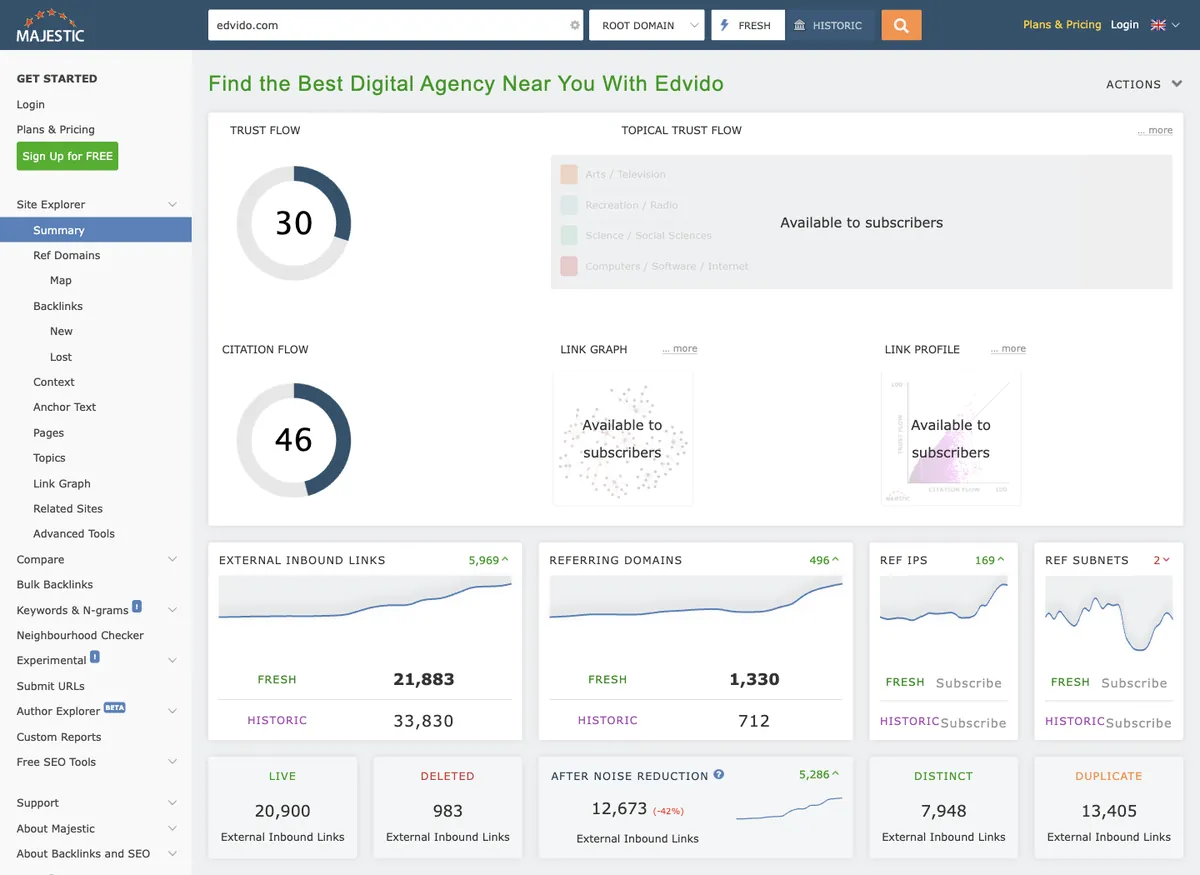Click the green Sign Up for FREE button

pos(67,156)
